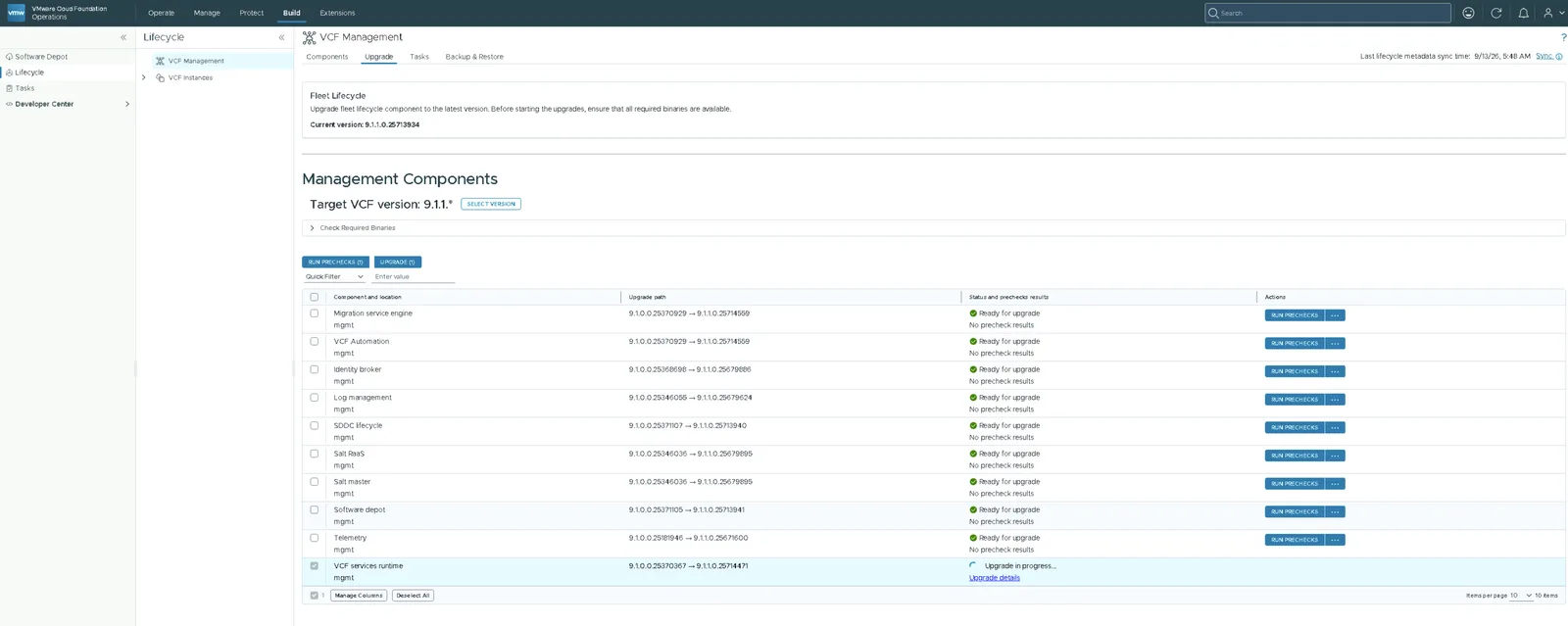The image size is (1568, 626).
Task: Click the Developer Center sidebar icon
Action: [x=9, y=104]
